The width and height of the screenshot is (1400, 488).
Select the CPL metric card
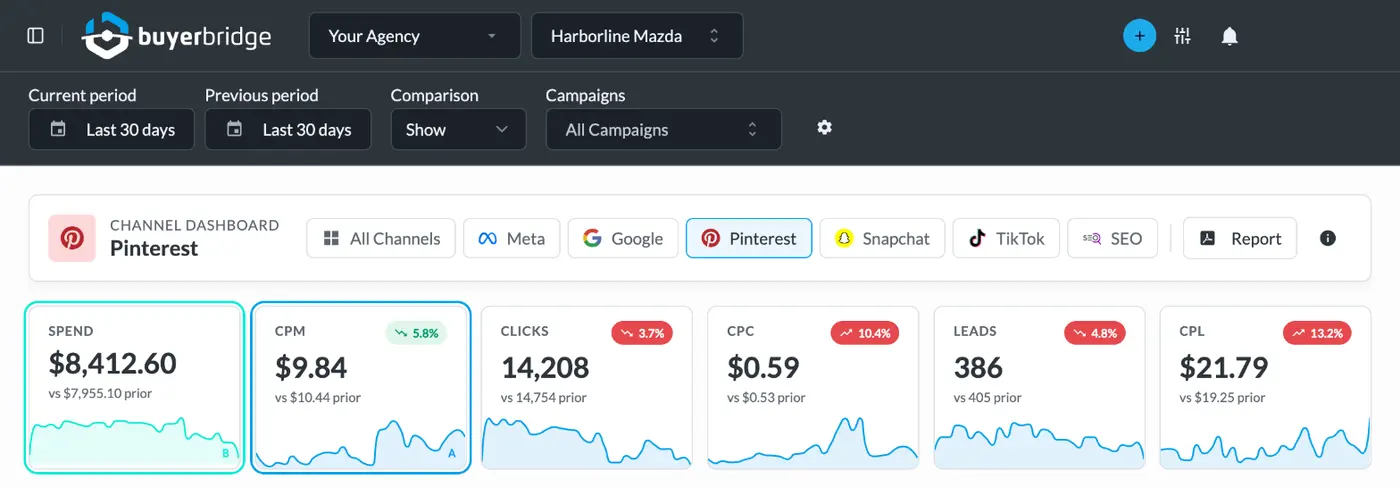1266,388
